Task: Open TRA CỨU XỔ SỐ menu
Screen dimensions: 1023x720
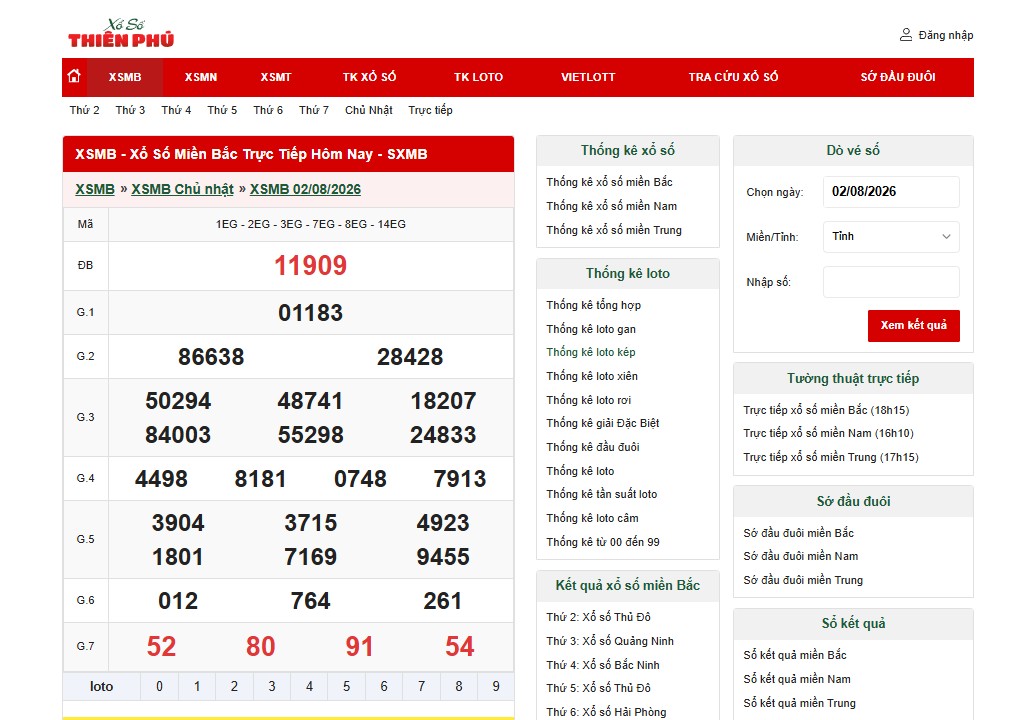Action: click(733, 77)
